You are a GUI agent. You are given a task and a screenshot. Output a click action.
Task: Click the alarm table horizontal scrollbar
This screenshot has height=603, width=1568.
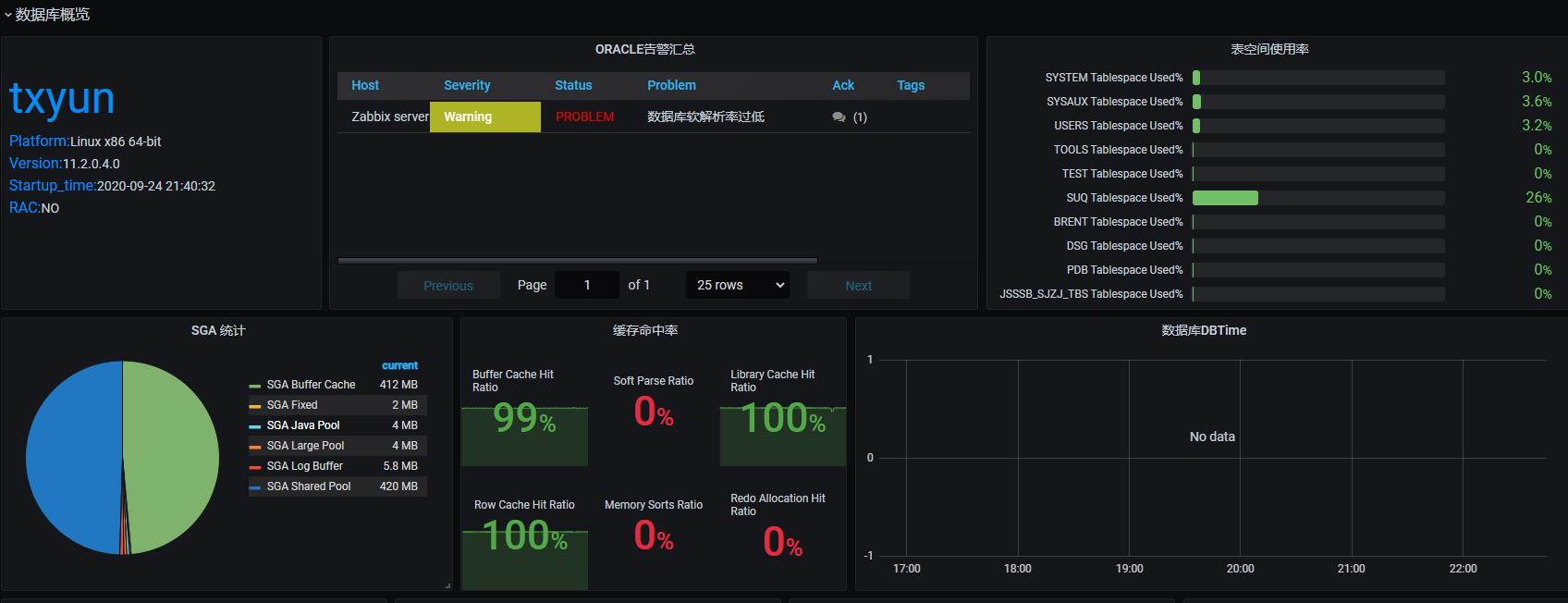578,261
